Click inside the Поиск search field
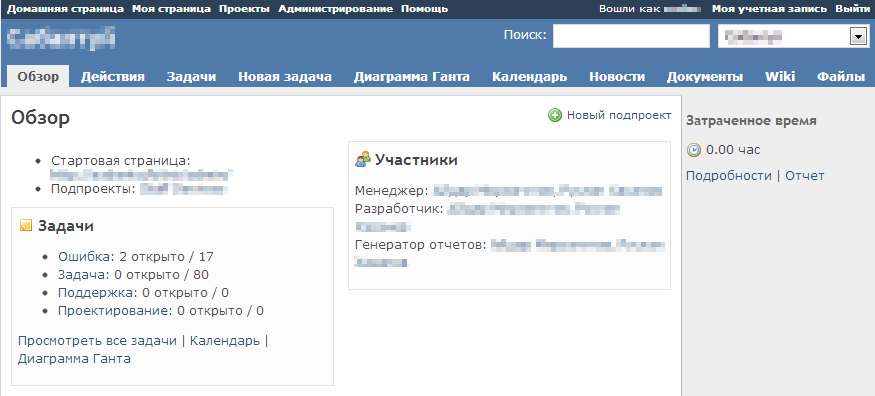The image size is (875, 396). tap(631, 36)
